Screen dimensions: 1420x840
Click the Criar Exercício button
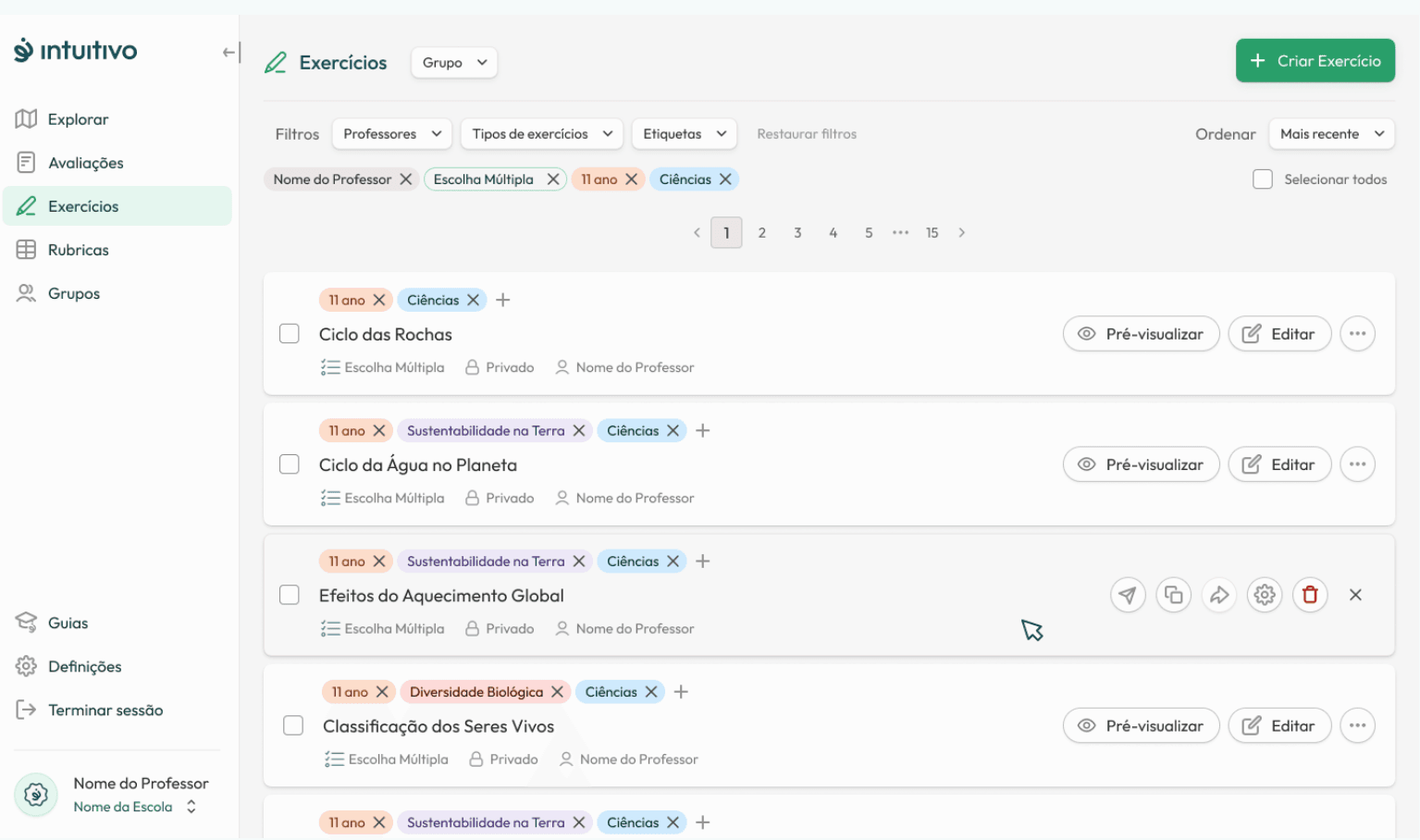tap(1315, 61)
